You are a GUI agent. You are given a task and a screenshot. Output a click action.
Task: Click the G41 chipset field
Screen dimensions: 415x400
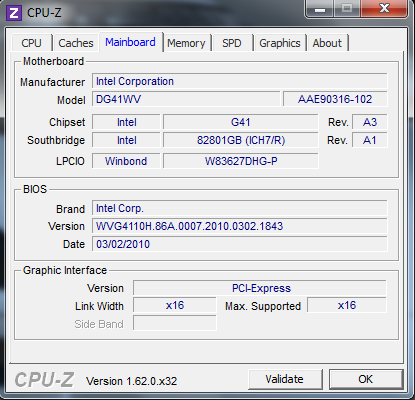pyautogui.click(x=240, y=122)
